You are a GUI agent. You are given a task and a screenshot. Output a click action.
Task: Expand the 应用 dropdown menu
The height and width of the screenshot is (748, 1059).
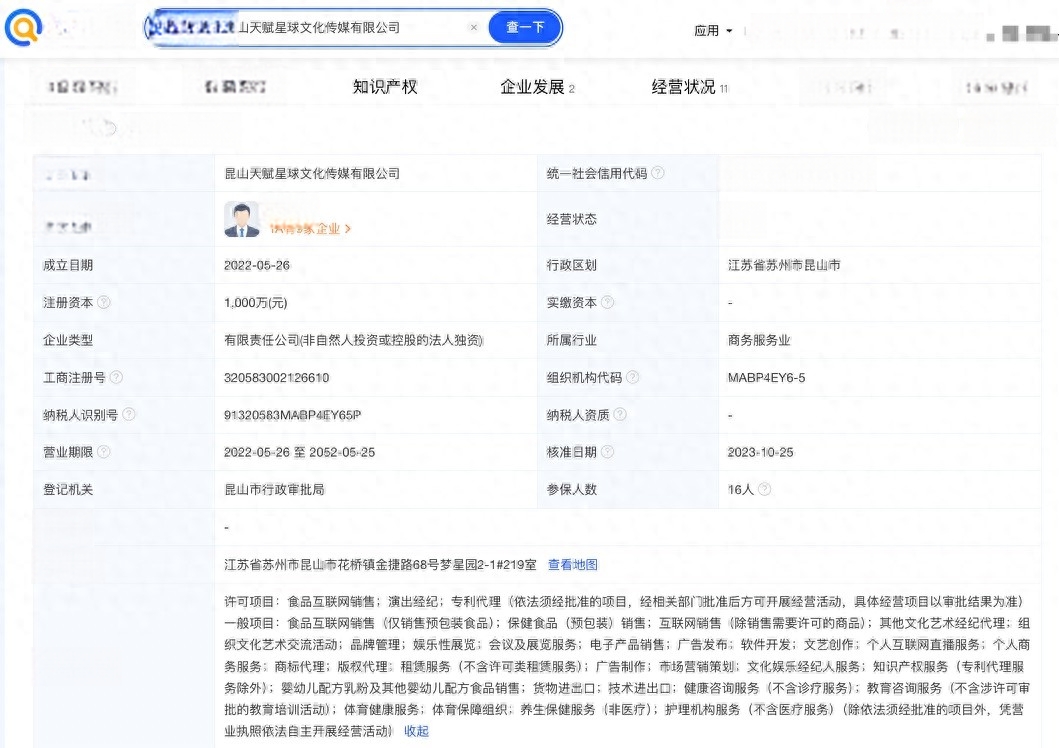(x=713, y=30)
